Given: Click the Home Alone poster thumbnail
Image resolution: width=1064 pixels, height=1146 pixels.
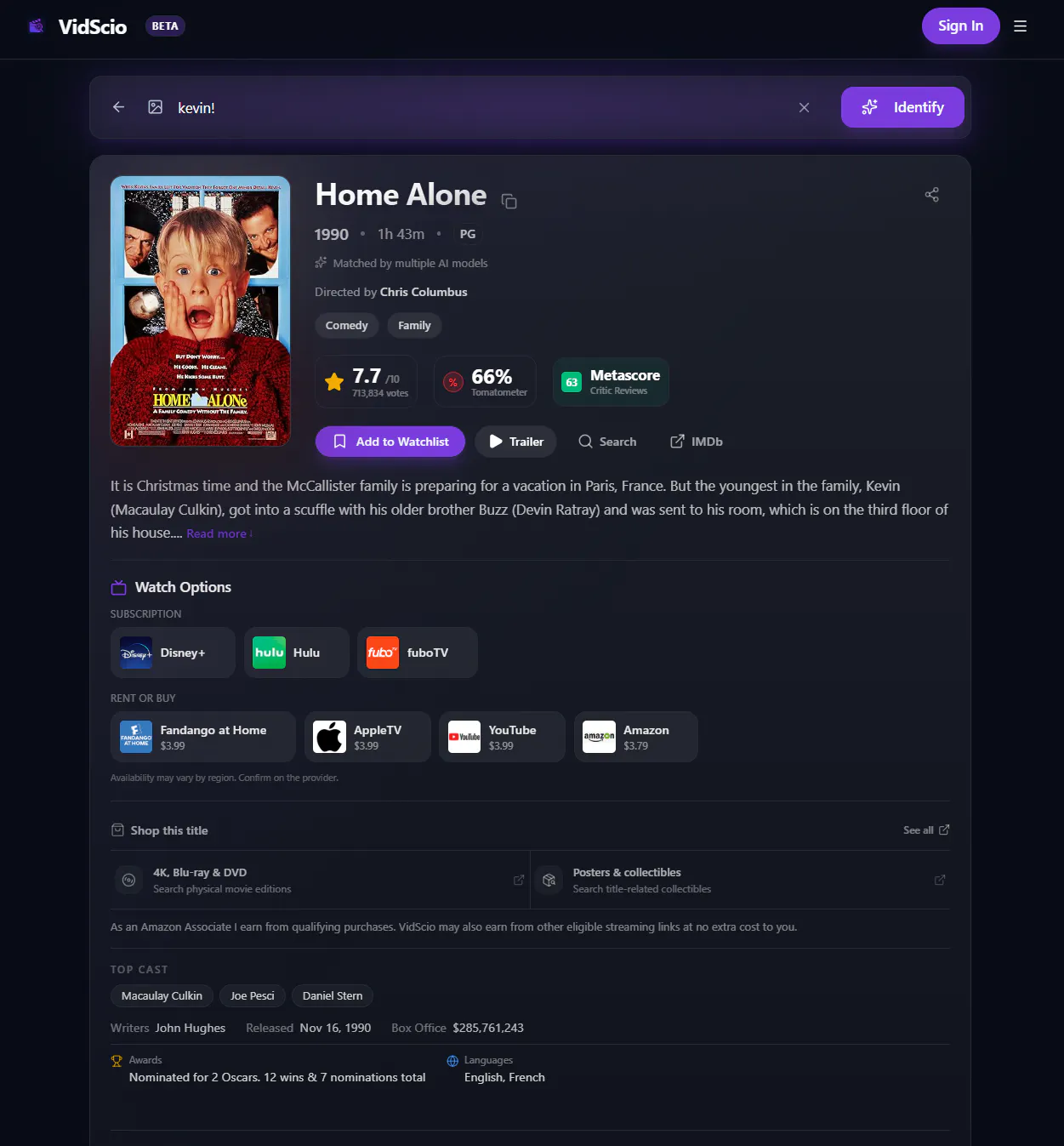Looking at the screenshot, I should coord(201,311).
